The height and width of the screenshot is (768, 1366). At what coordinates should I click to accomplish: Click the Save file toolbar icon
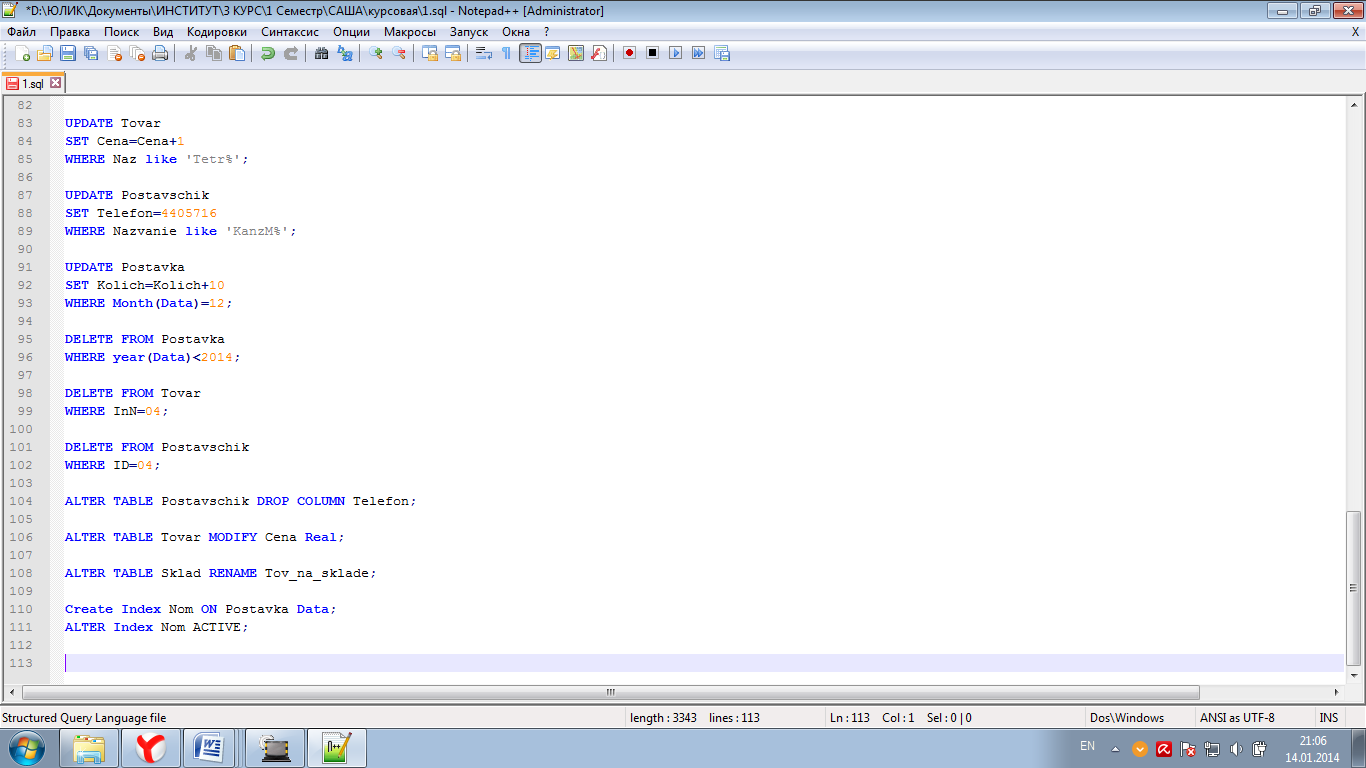click(x=68, y=53)
